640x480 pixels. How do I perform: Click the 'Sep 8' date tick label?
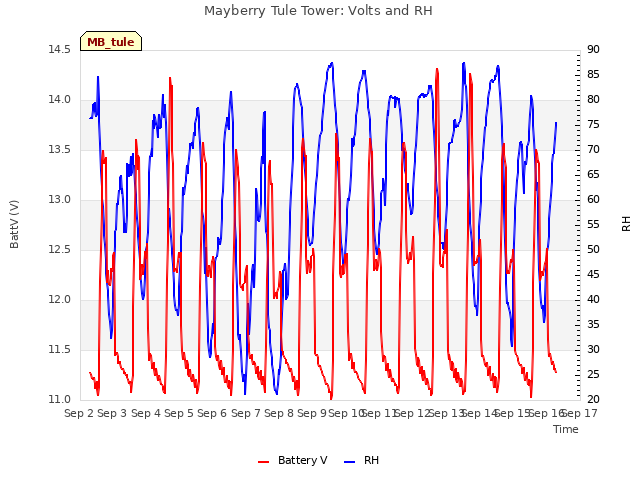[x=279, y=413]
